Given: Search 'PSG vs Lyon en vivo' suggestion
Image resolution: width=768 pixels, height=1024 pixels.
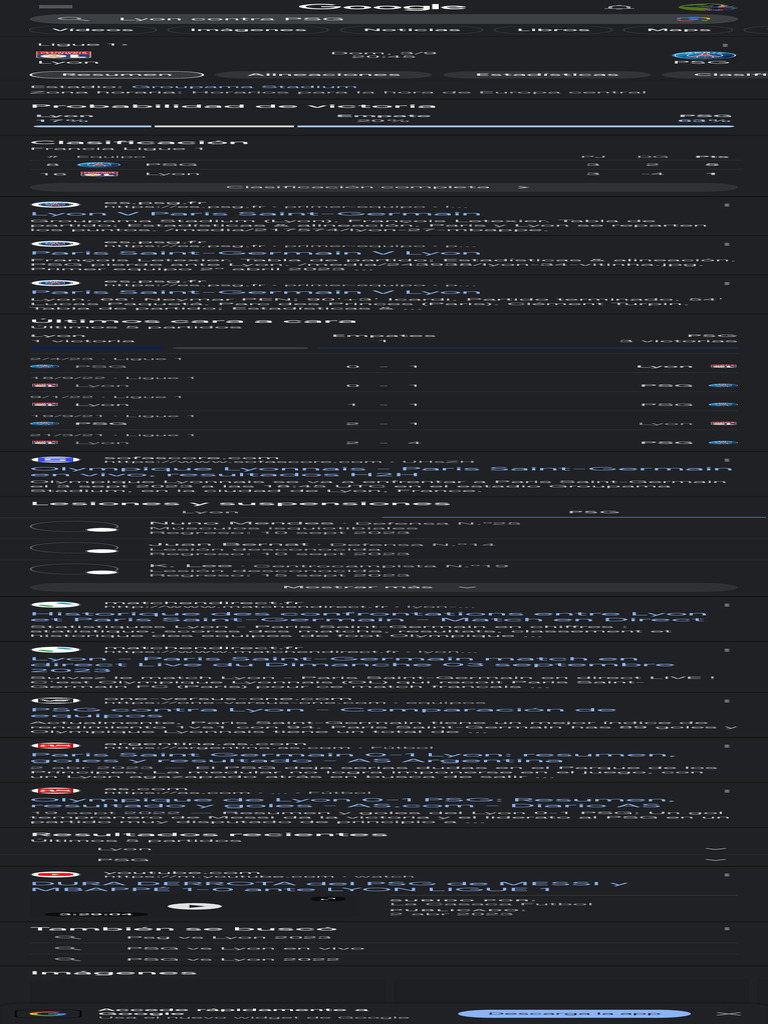Looking at the screenshot, I should pos(384,948).
